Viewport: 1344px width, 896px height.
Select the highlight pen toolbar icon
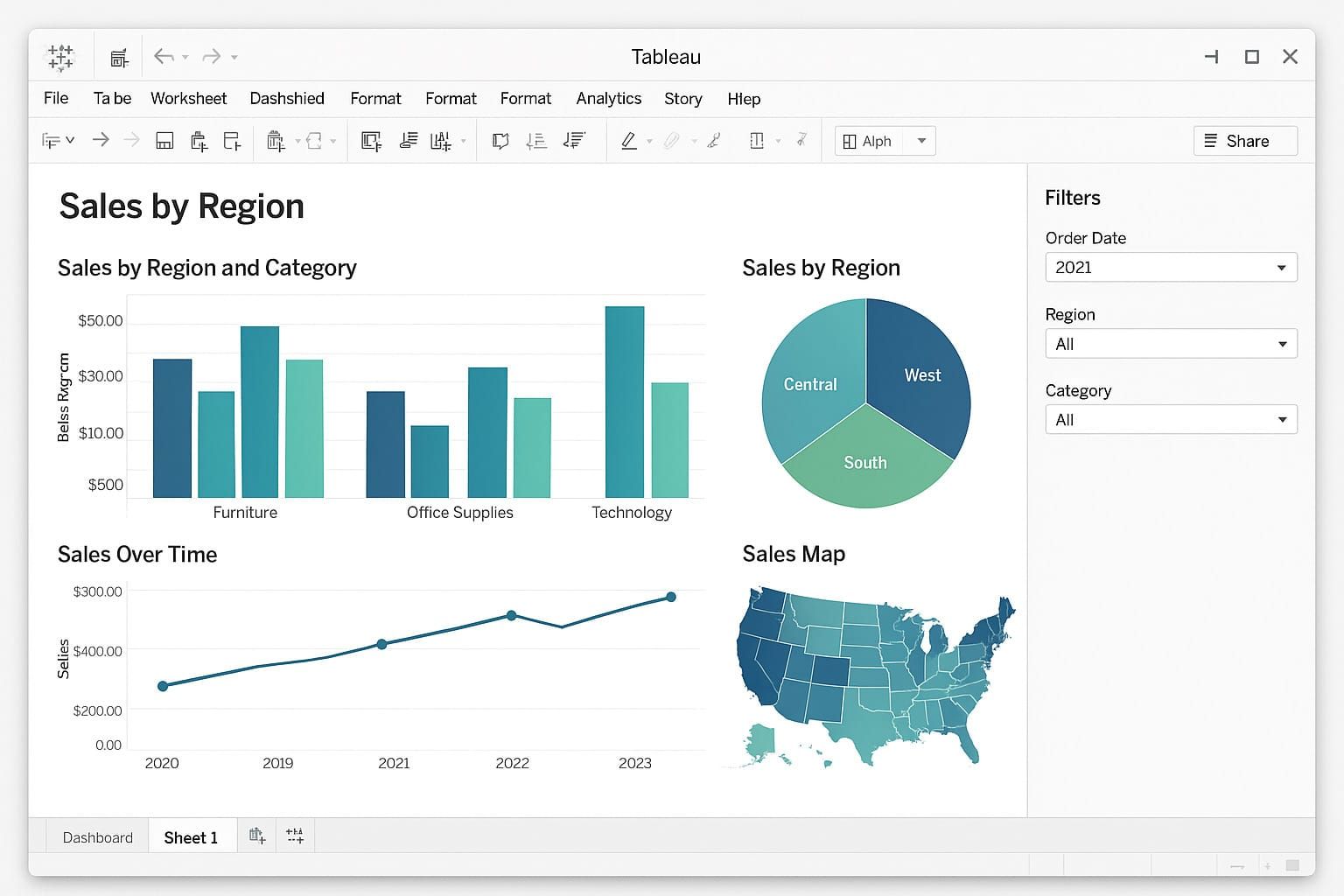[628, 141]
